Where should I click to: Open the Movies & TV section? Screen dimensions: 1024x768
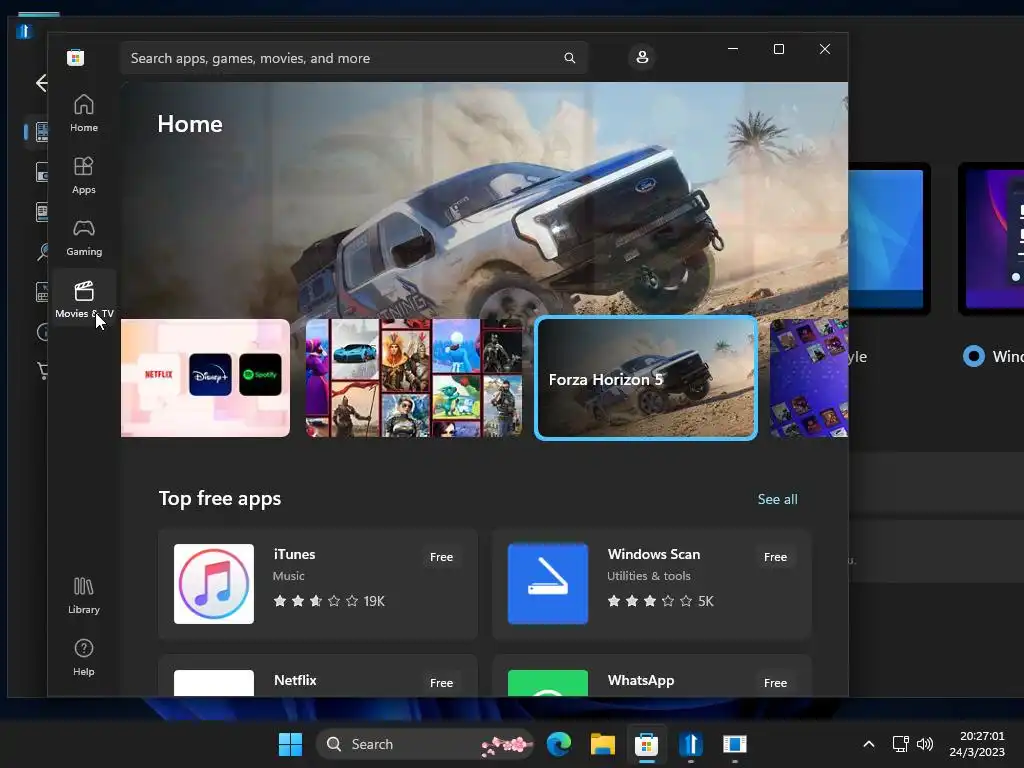(84, 299)
